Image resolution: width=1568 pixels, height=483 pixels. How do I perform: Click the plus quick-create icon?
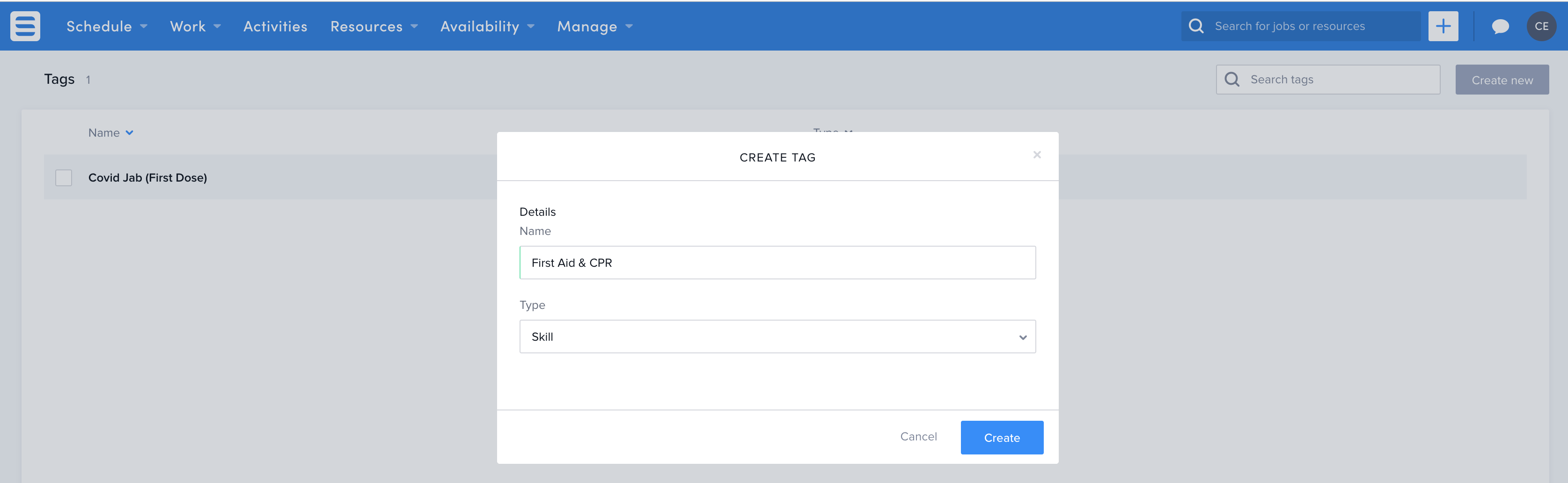1443,26
